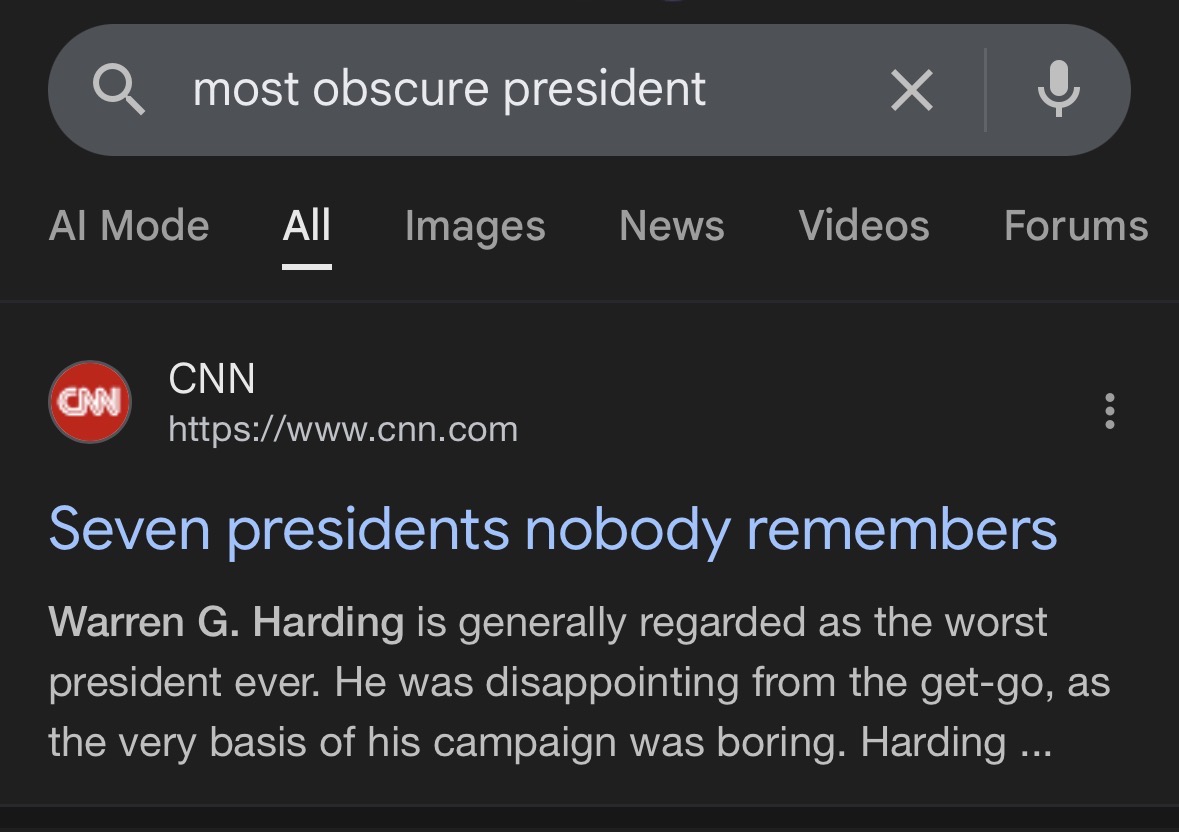Viewport: 1179px width, 832px height.
Task: Select the All results tab
Action: [306, 226]
